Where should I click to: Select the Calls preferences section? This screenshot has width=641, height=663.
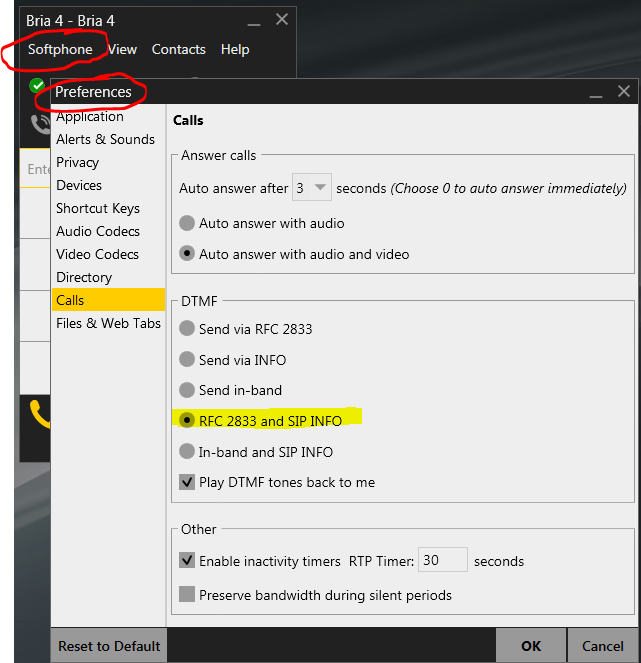[108, 300]
